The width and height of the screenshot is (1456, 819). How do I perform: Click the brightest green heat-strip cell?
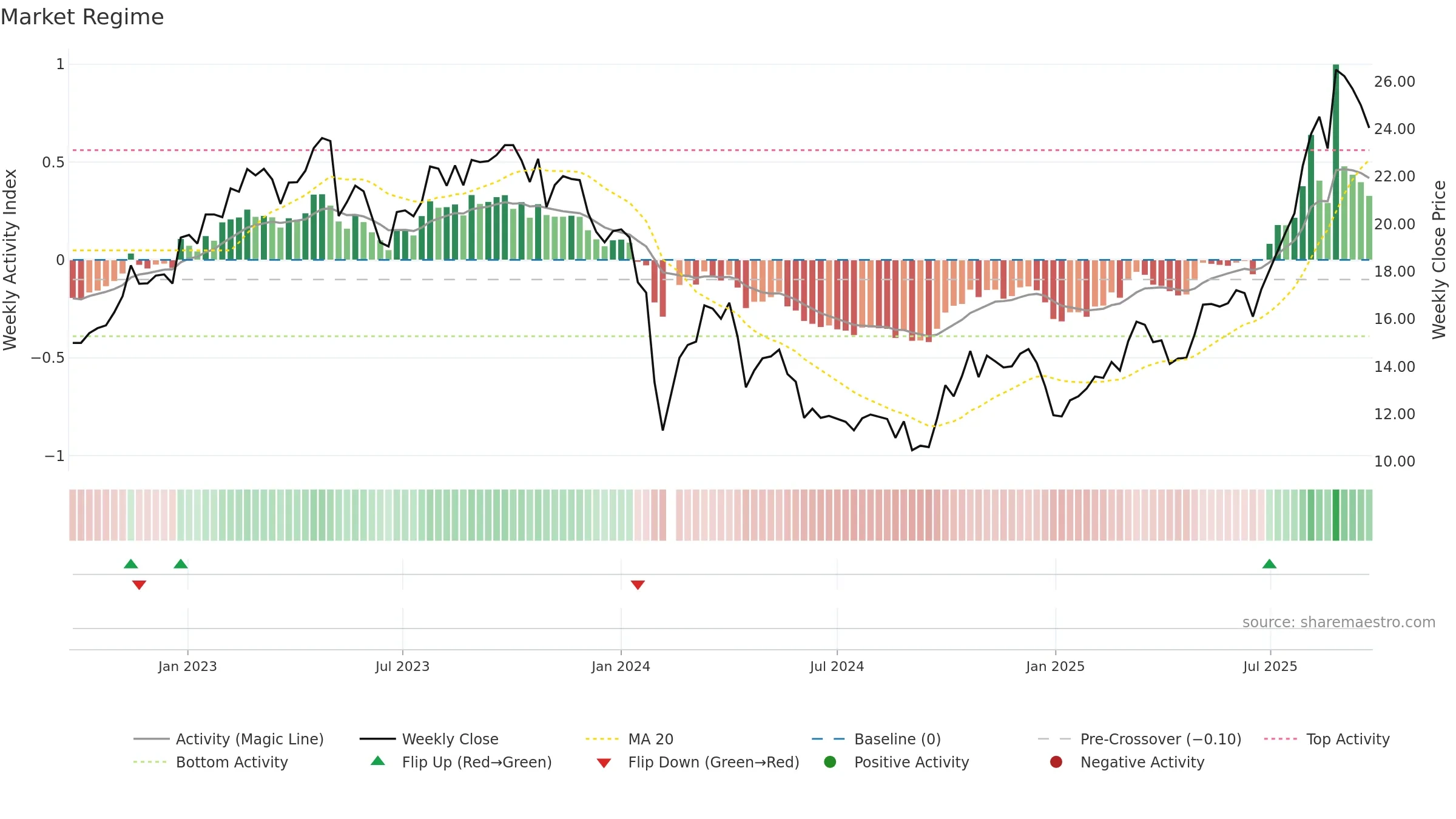pyautogui.click(x=1336, y=515)
